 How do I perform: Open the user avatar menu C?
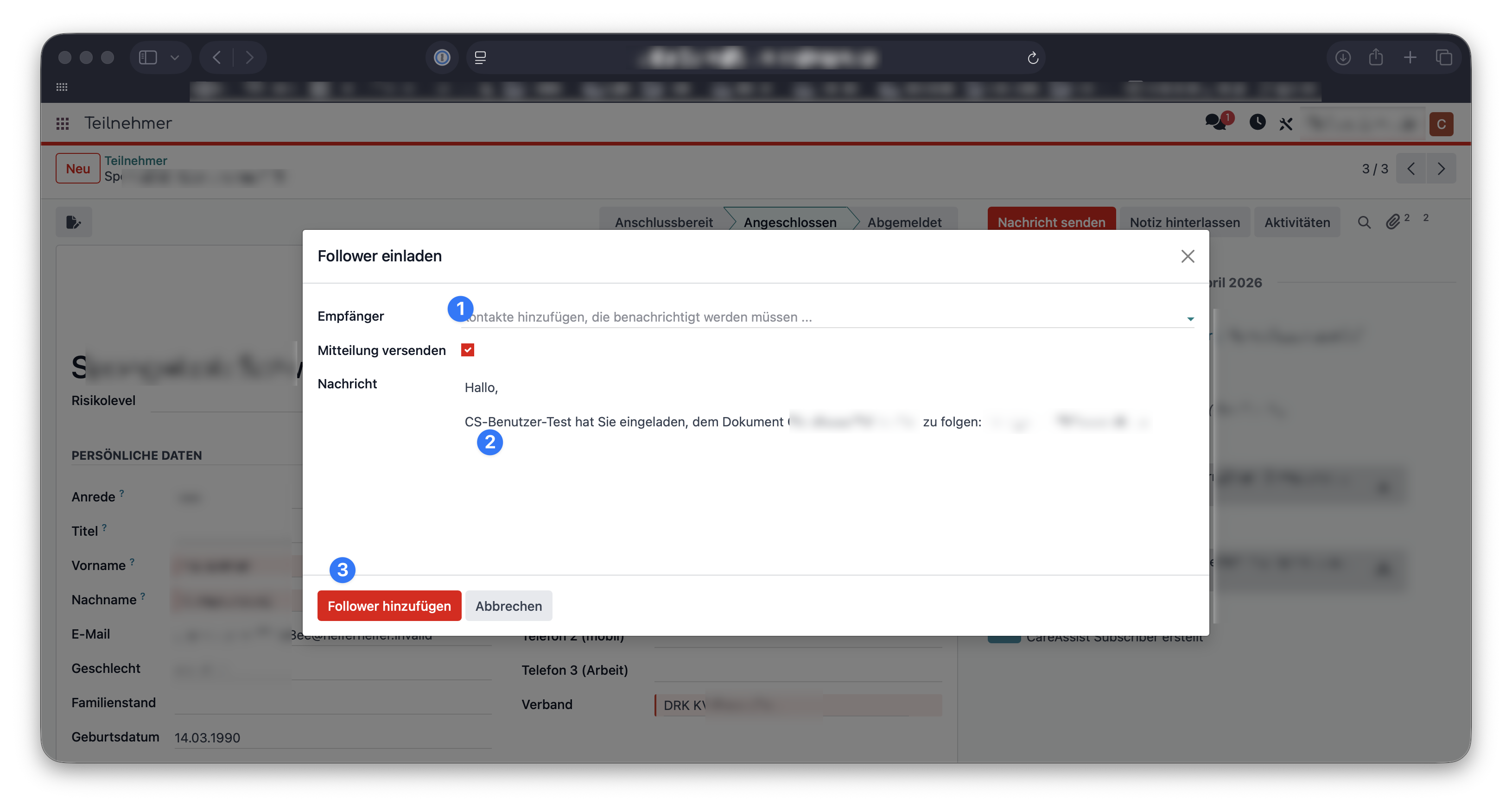click(1441, 124)
